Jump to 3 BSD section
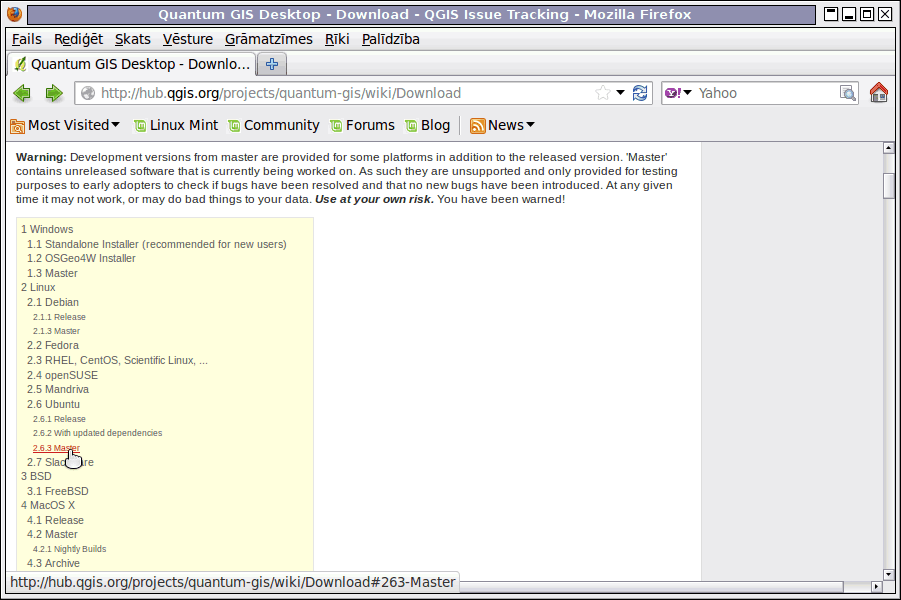 36,476
